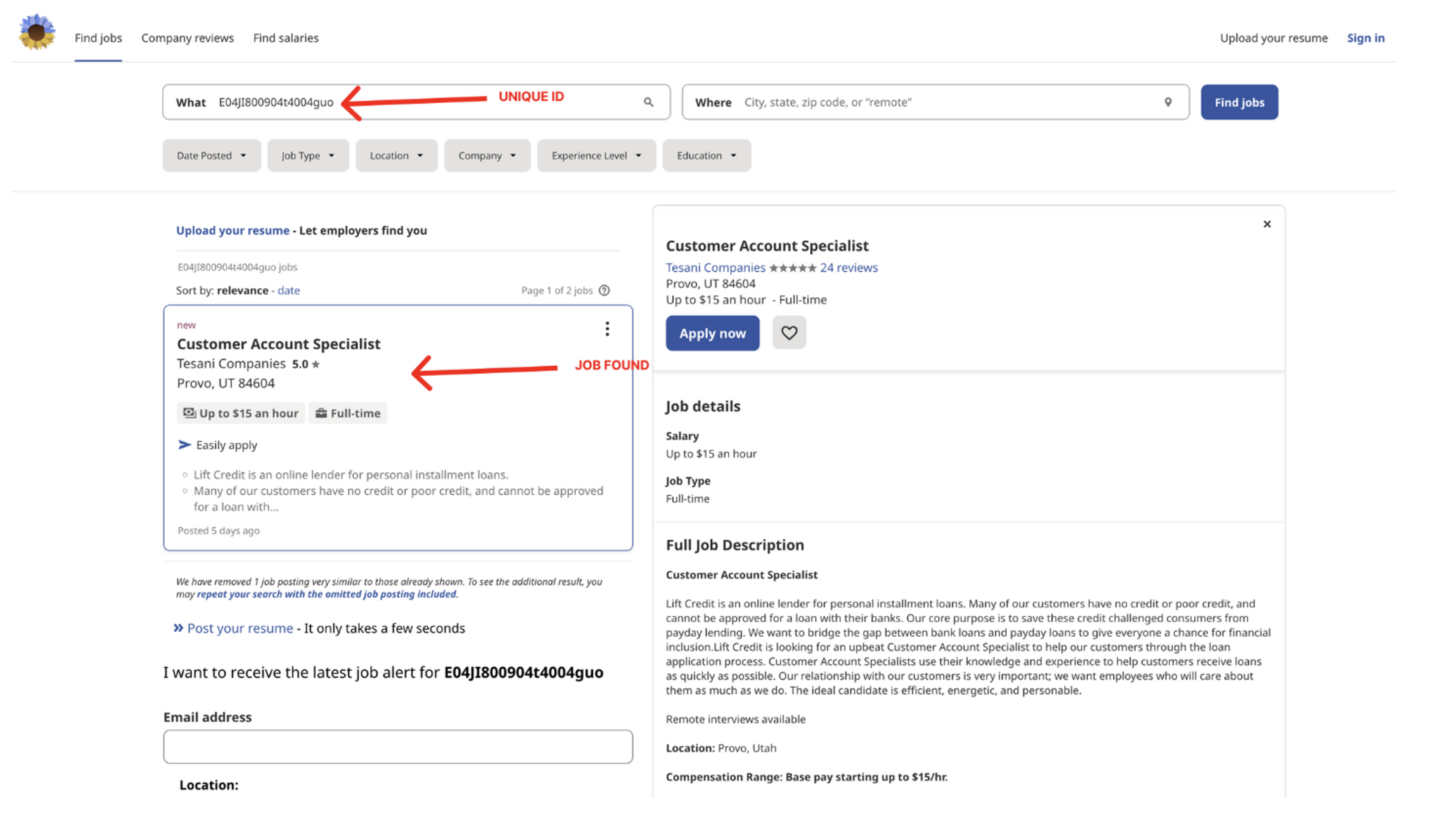The image size is (1456, 827).
Task: Switch to Company reviews tab
Action: pos(187,38)
